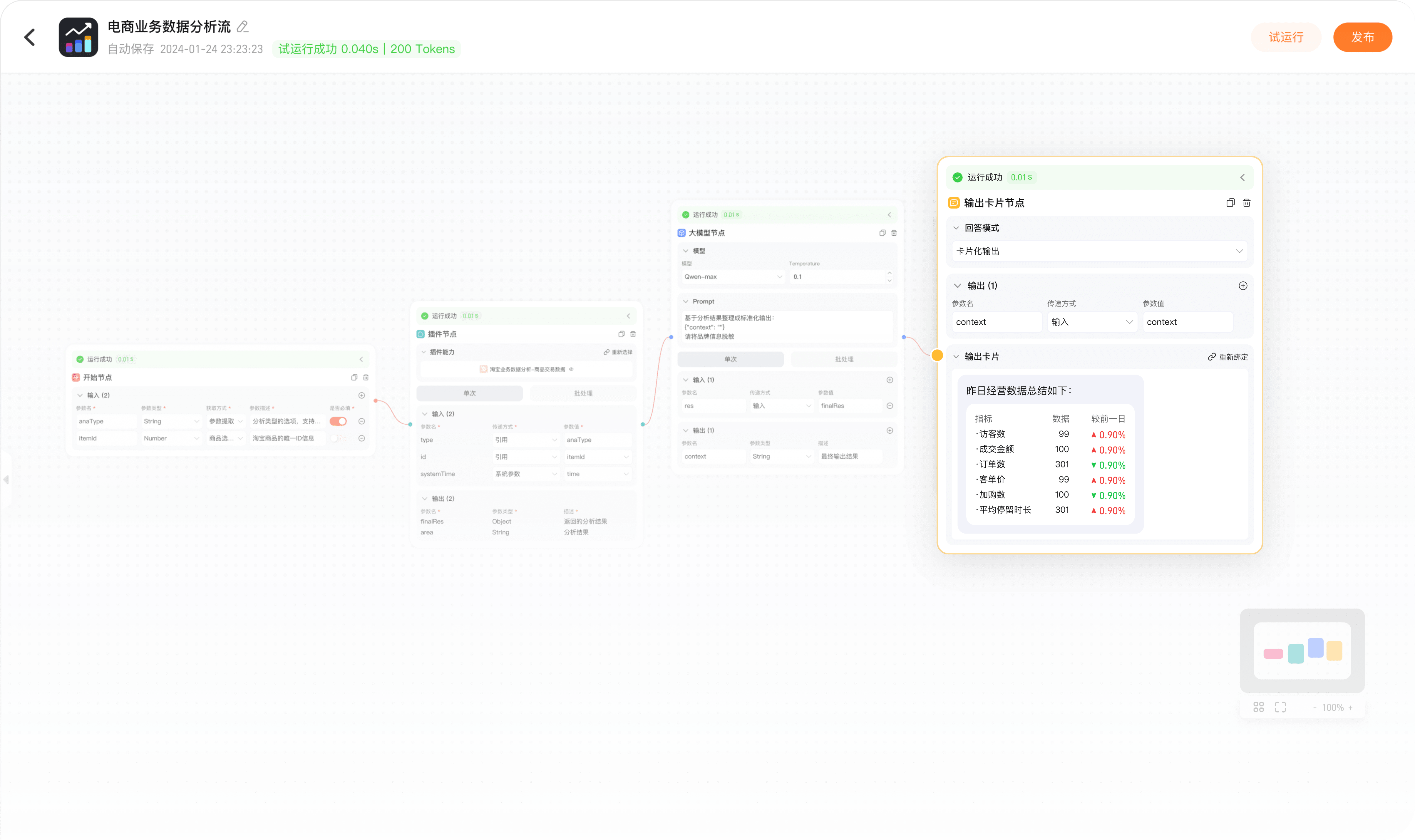Switch the plugin node to batch processing tab
The image size is (1415, 840).
582,393
